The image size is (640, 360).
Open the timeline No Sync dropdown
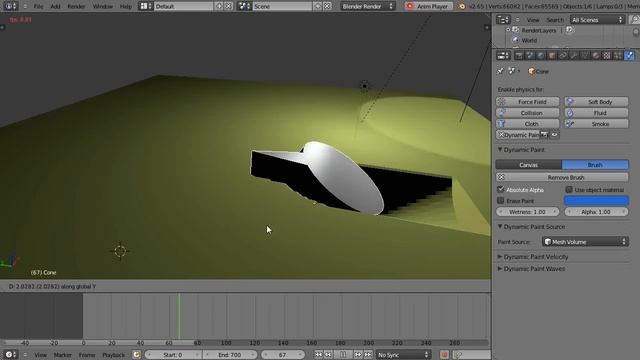pyautogui.click(x=403, y=355)
